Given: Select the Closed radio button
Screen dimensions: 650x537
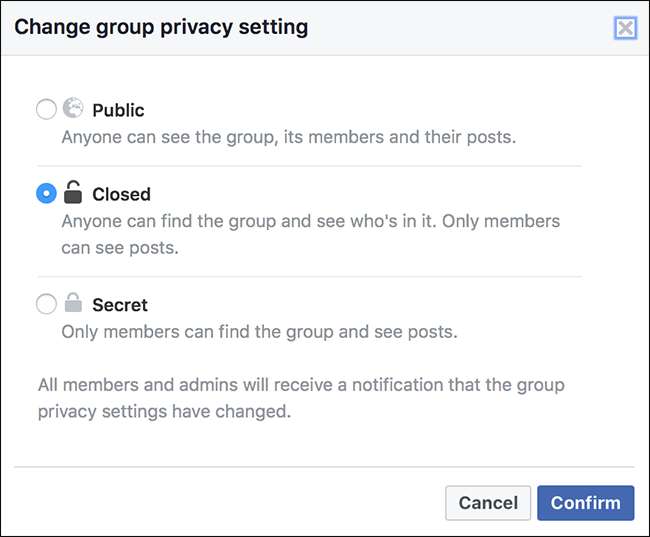Looking at the screenshot, I should pyautogui.click(x=46, y=194).
